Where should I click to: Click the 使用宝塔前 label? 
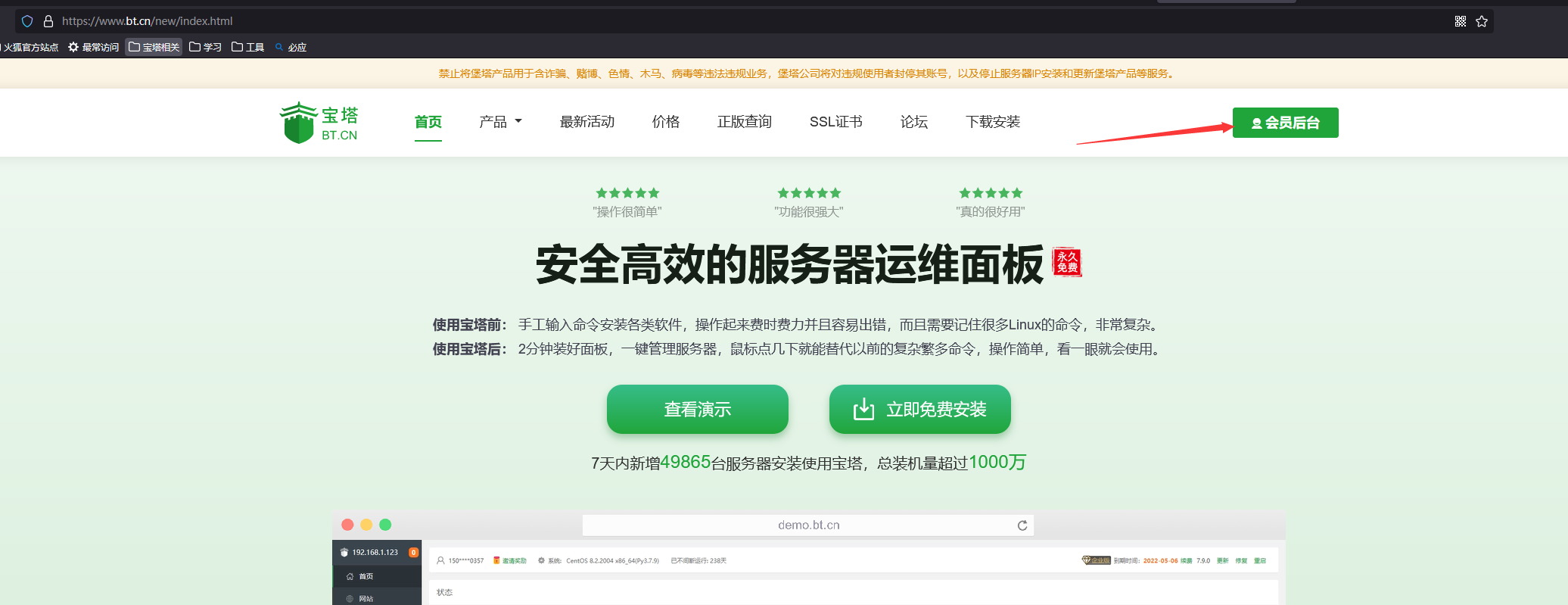(x=470, y=325)
